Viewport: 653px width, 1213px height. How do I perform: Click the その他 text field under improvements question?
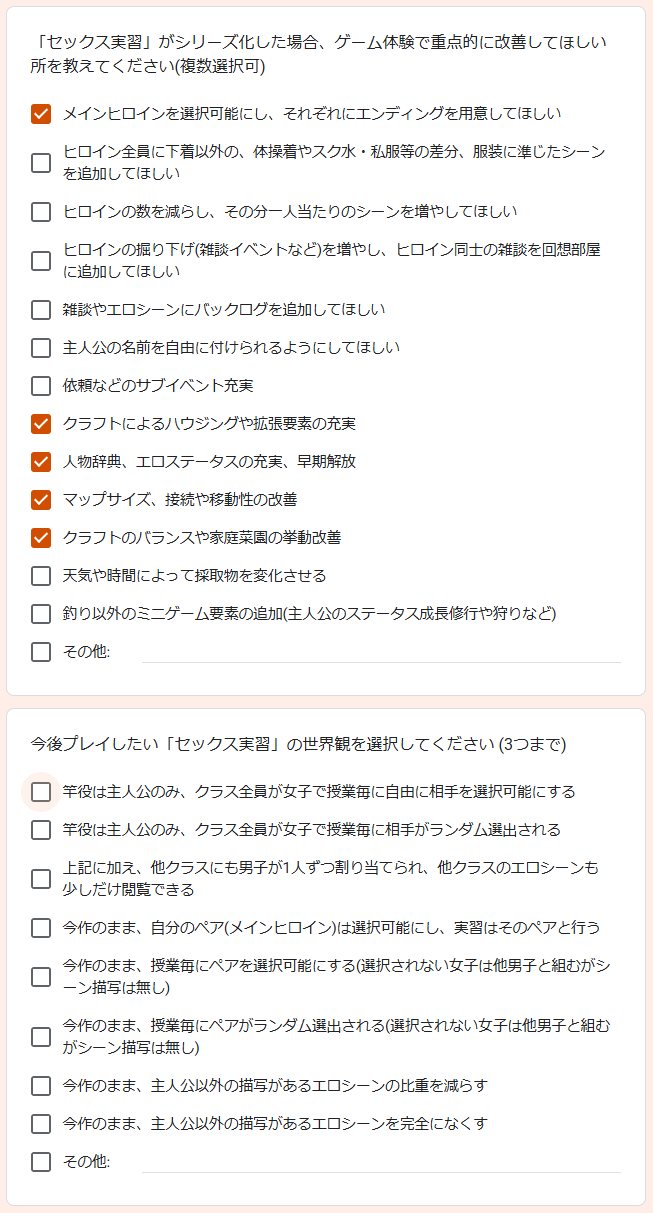380,652
